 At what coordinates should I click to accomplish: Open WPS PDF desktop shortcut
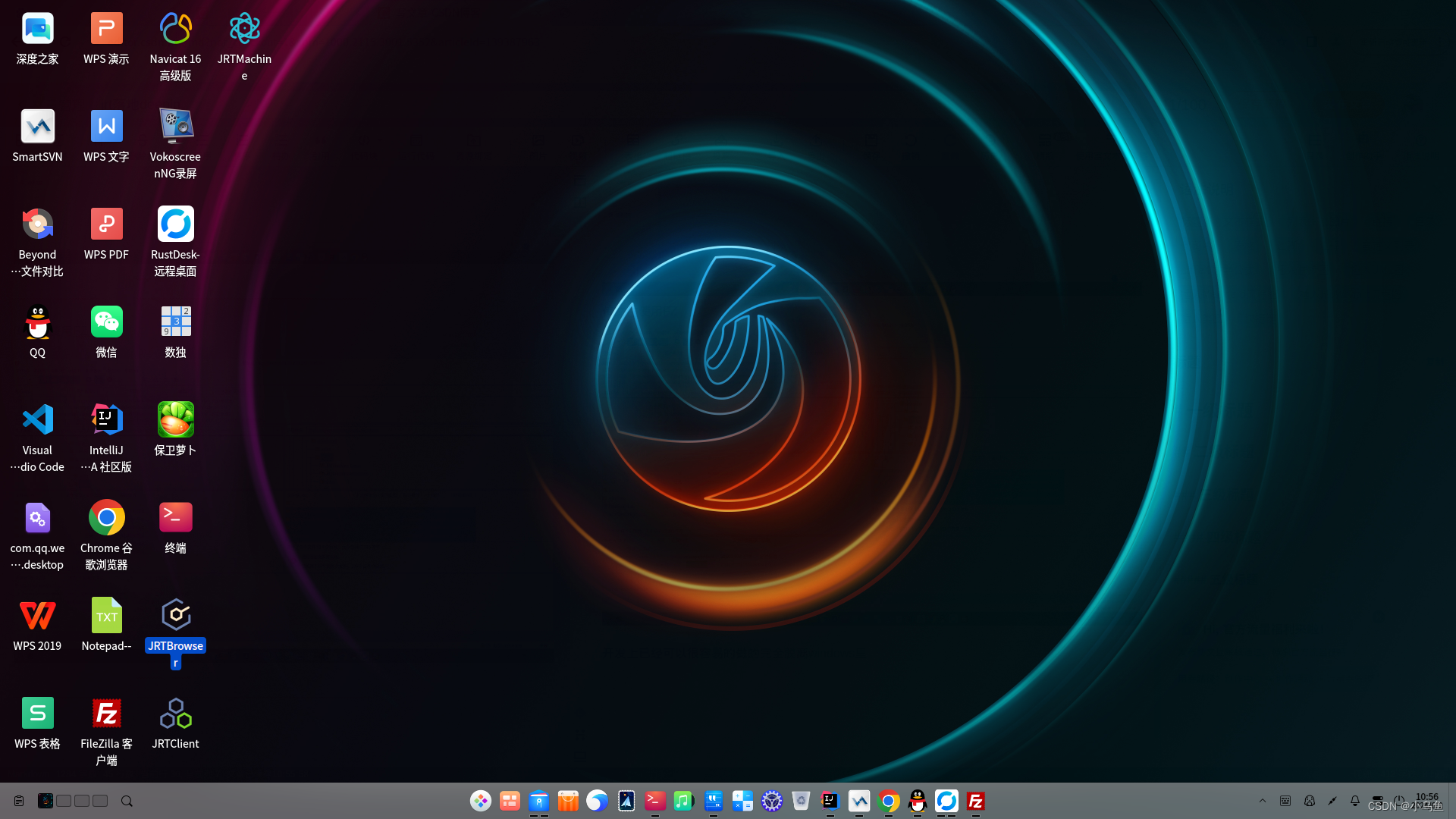pos(106,234)
